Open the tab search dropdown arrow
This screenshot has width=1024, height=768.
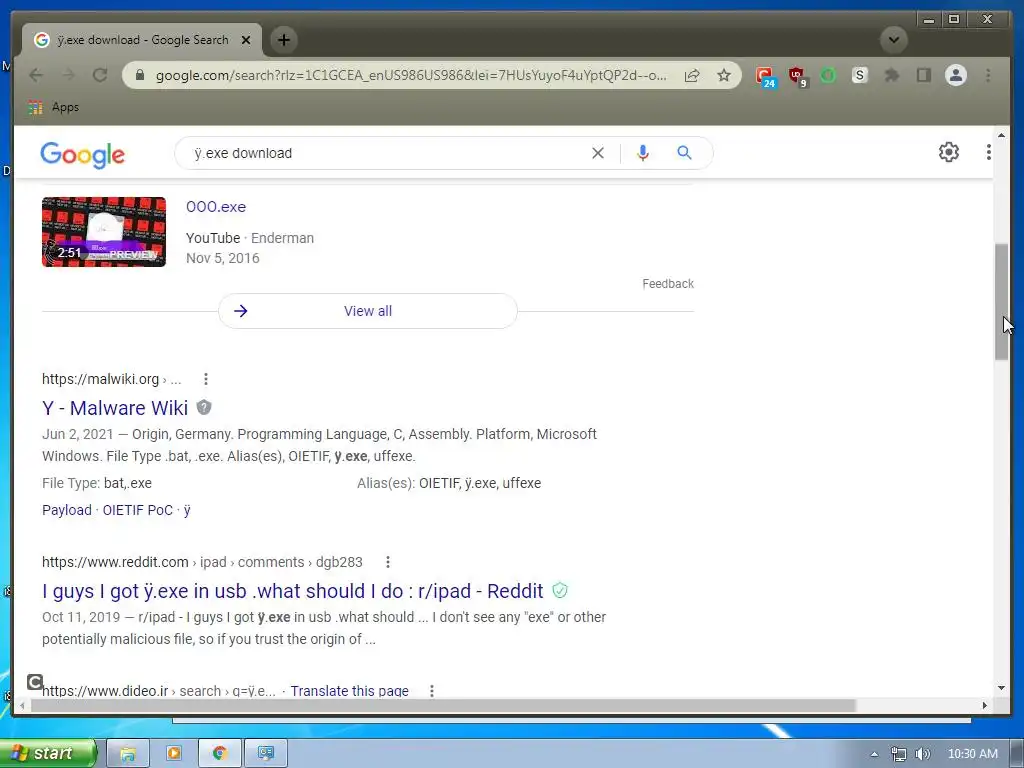[893, 40]
